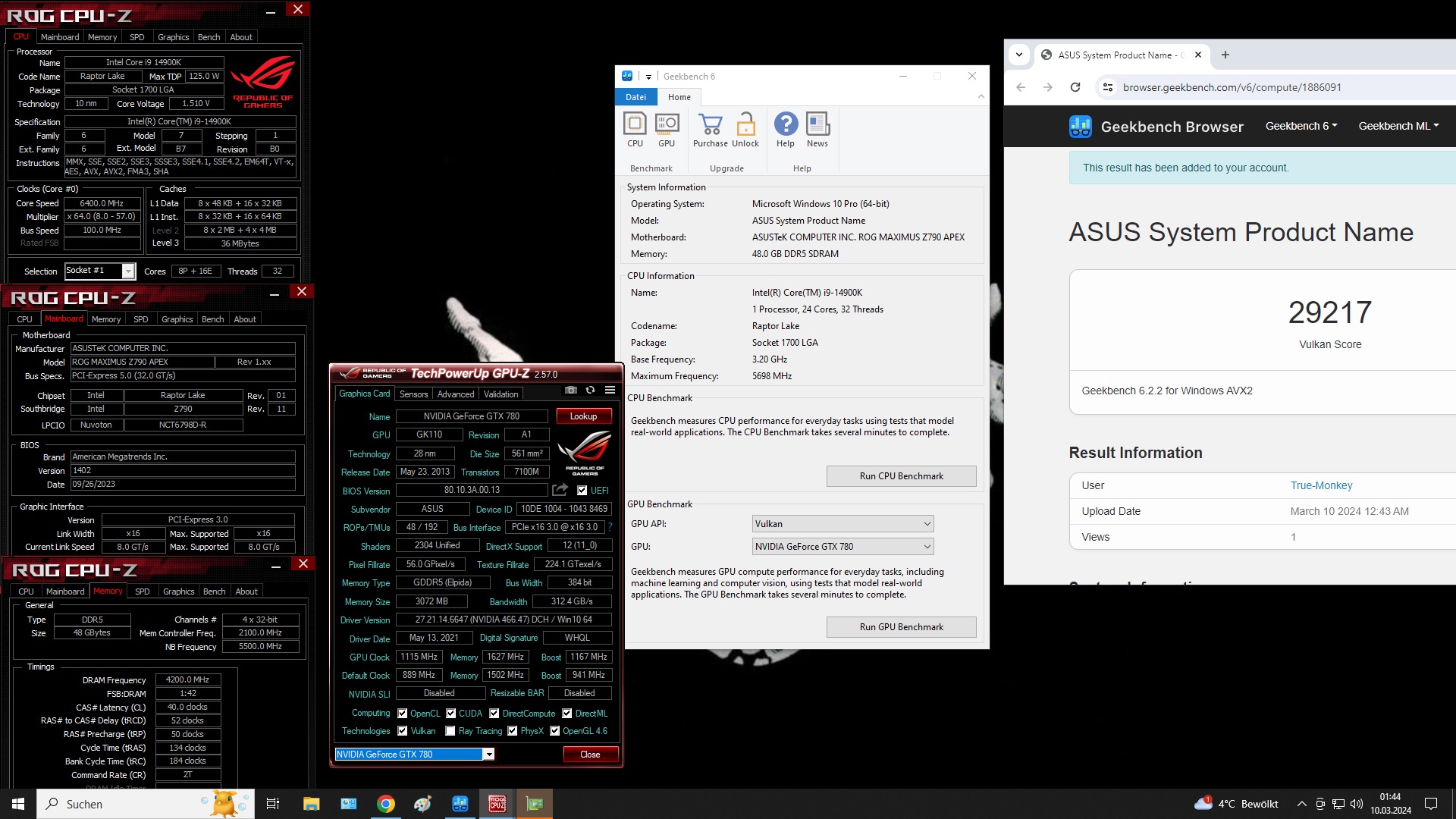
Task: Click the site info icon in the address bar
Action: point(1108,87)
